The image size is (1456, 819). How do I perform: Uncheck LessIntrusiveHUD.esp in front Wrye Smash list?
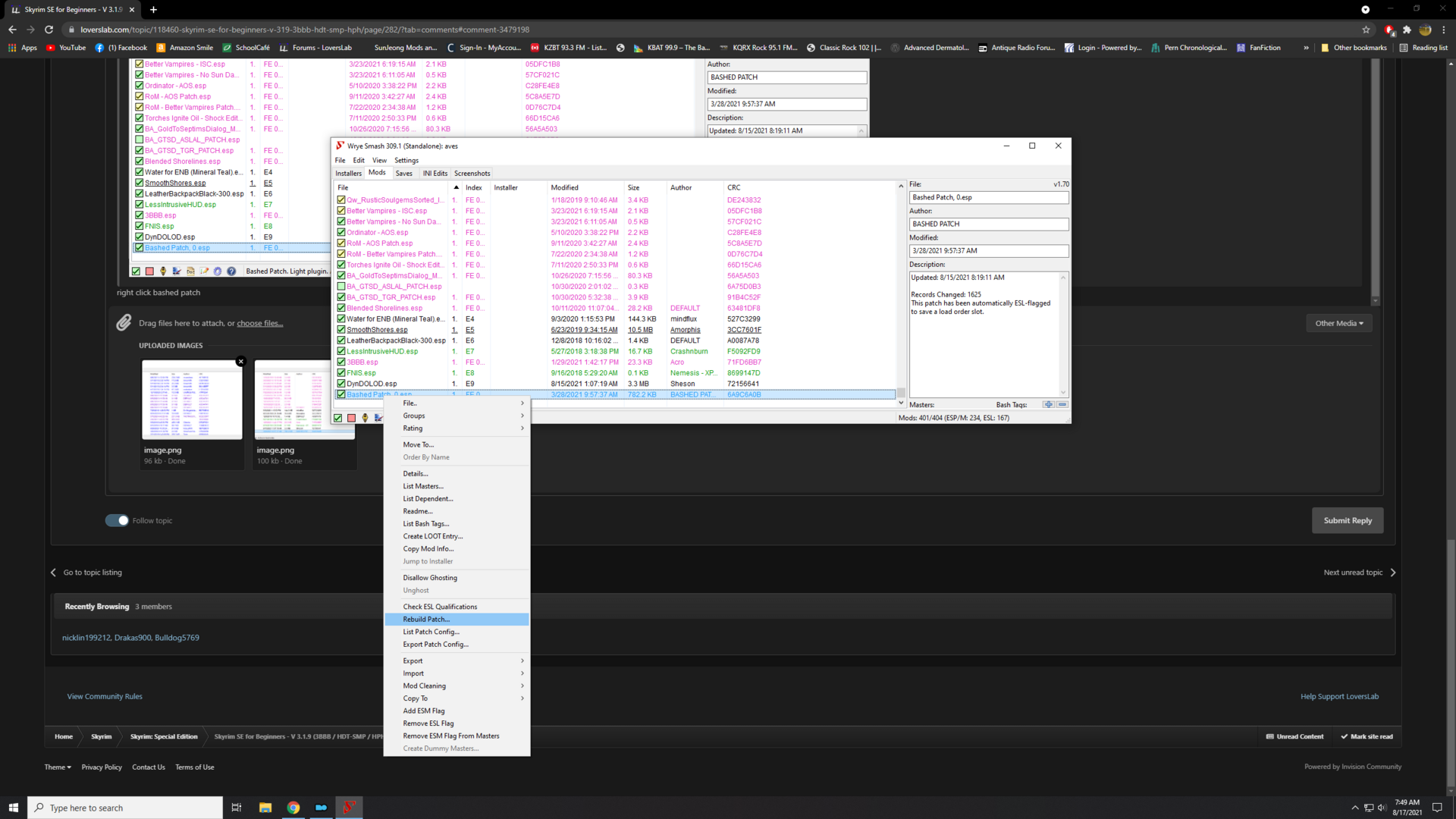click(341, 351)
